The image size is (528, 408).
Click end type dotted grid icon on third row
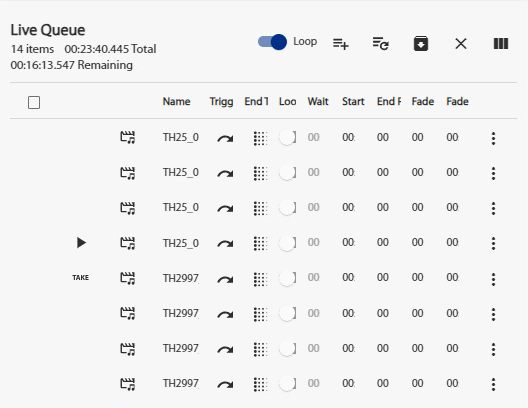260,208
